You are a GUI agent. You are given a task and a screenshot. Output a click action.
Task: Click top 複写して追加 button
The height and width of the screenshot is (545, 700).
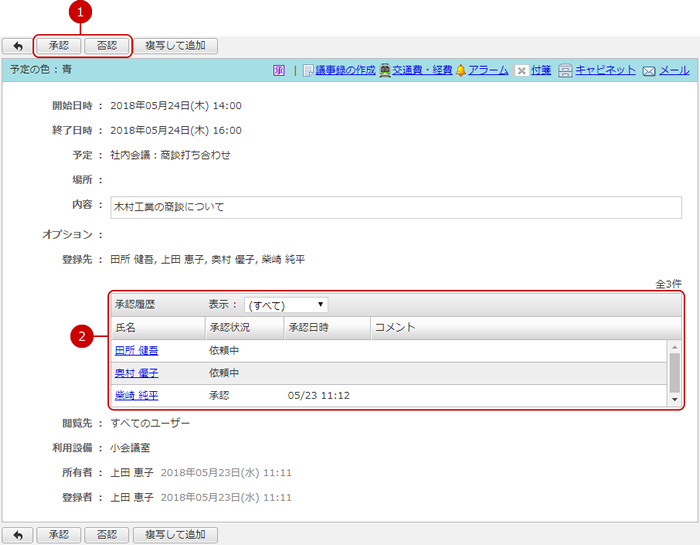click(175, 46)
